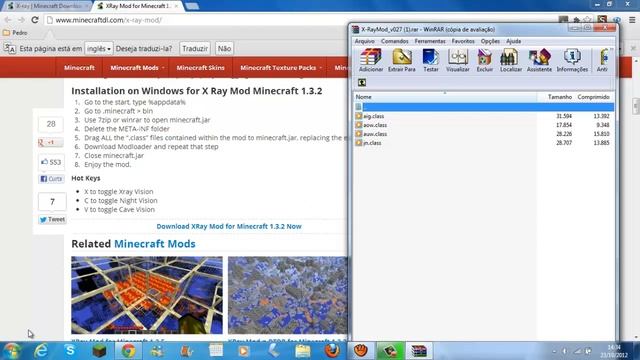This screenshot has width=640, height=360.
Task: Select the highlighted parent folder row in WinRAR
Action: click(484, 107)
